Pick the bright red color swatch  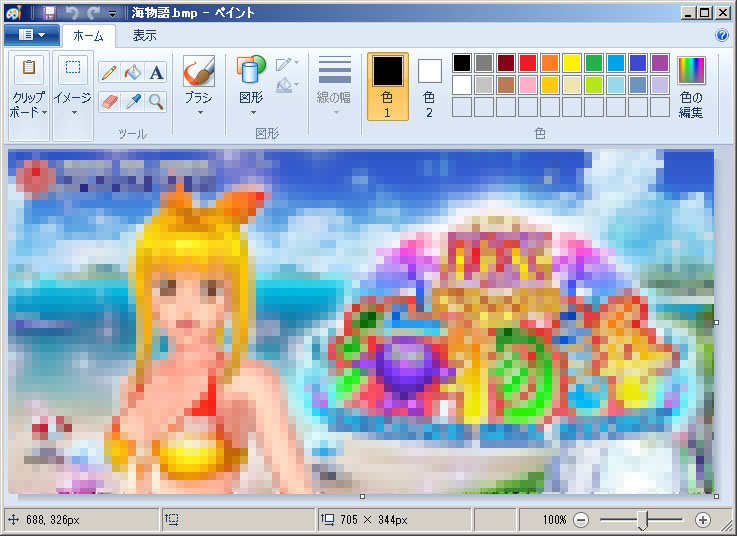click(x=528, y=63)
